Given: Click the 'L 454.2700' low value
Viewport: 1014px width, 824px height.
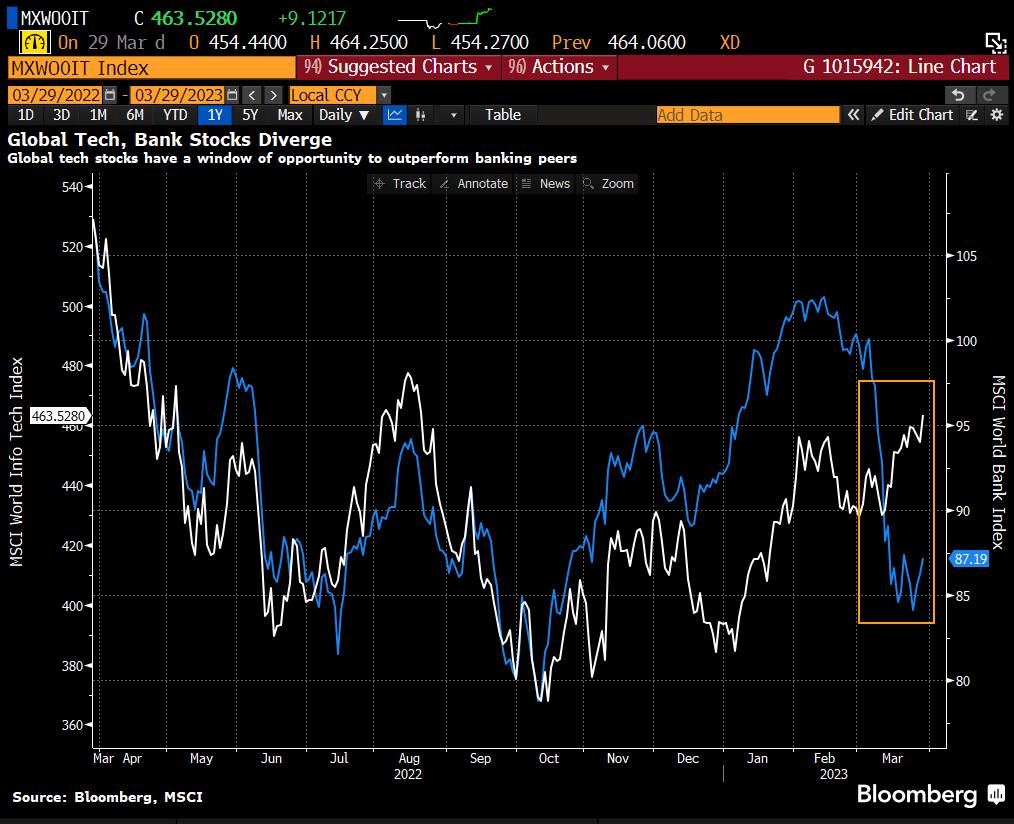Looking at the screenshot, I should 480,43.
